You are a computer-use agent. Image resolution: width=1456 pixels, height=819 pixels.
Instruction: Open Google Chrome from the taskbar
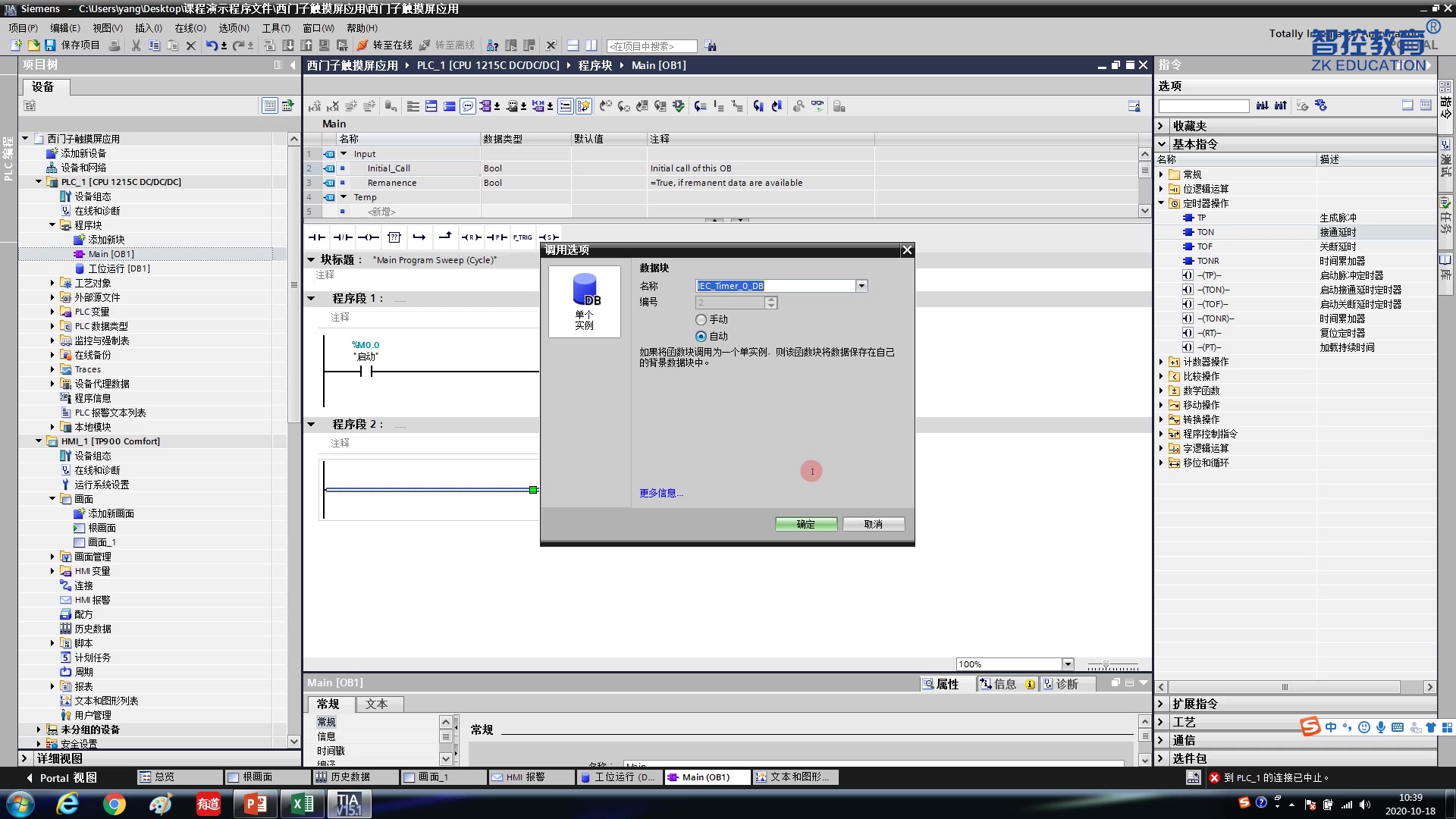[115, 804]
